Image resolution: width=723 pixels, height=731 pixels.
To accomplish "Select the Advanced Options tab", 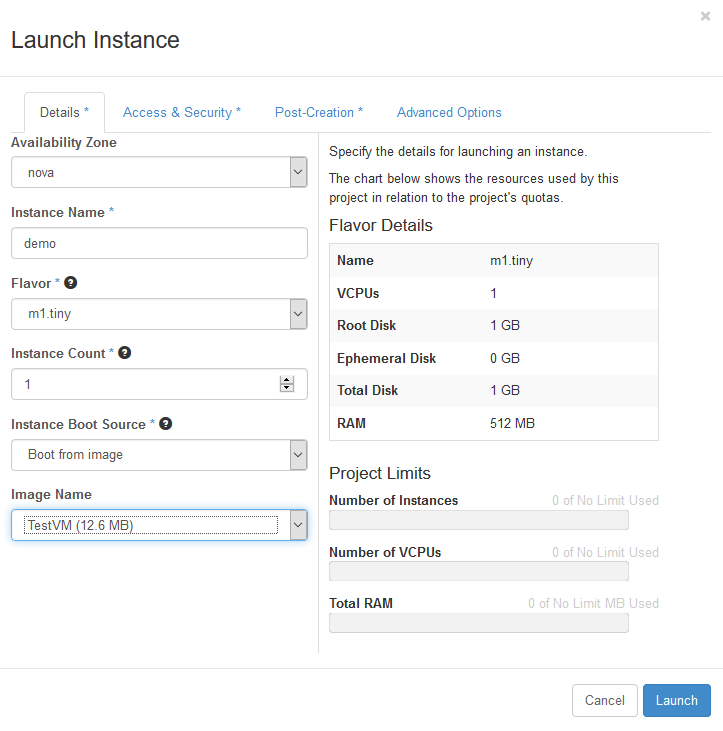I will point(449,113).
